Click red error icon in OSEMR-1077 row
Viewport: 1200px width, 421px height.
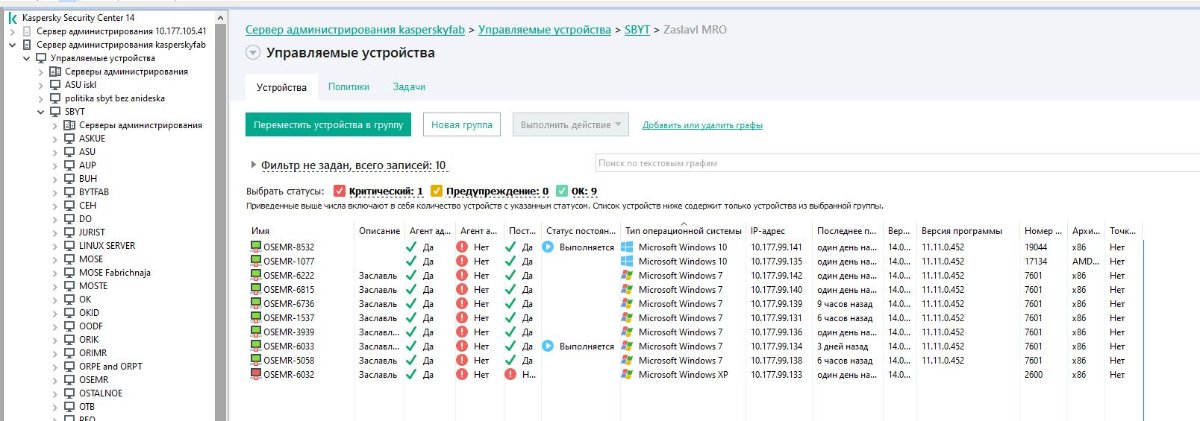pyautogui.click(x=462, y=261)
